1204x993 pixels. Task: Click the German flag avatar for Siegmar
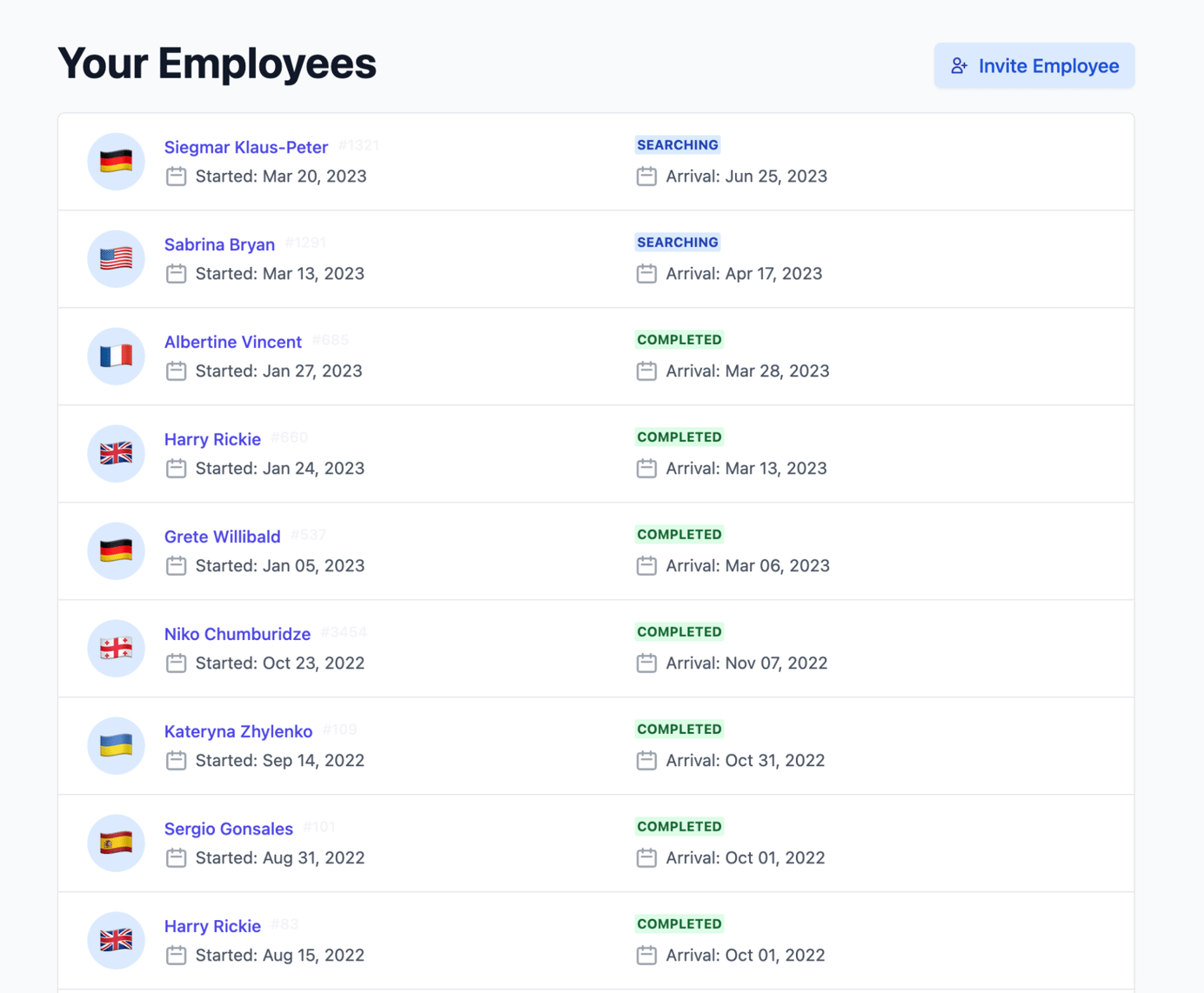tap(116, 162)
